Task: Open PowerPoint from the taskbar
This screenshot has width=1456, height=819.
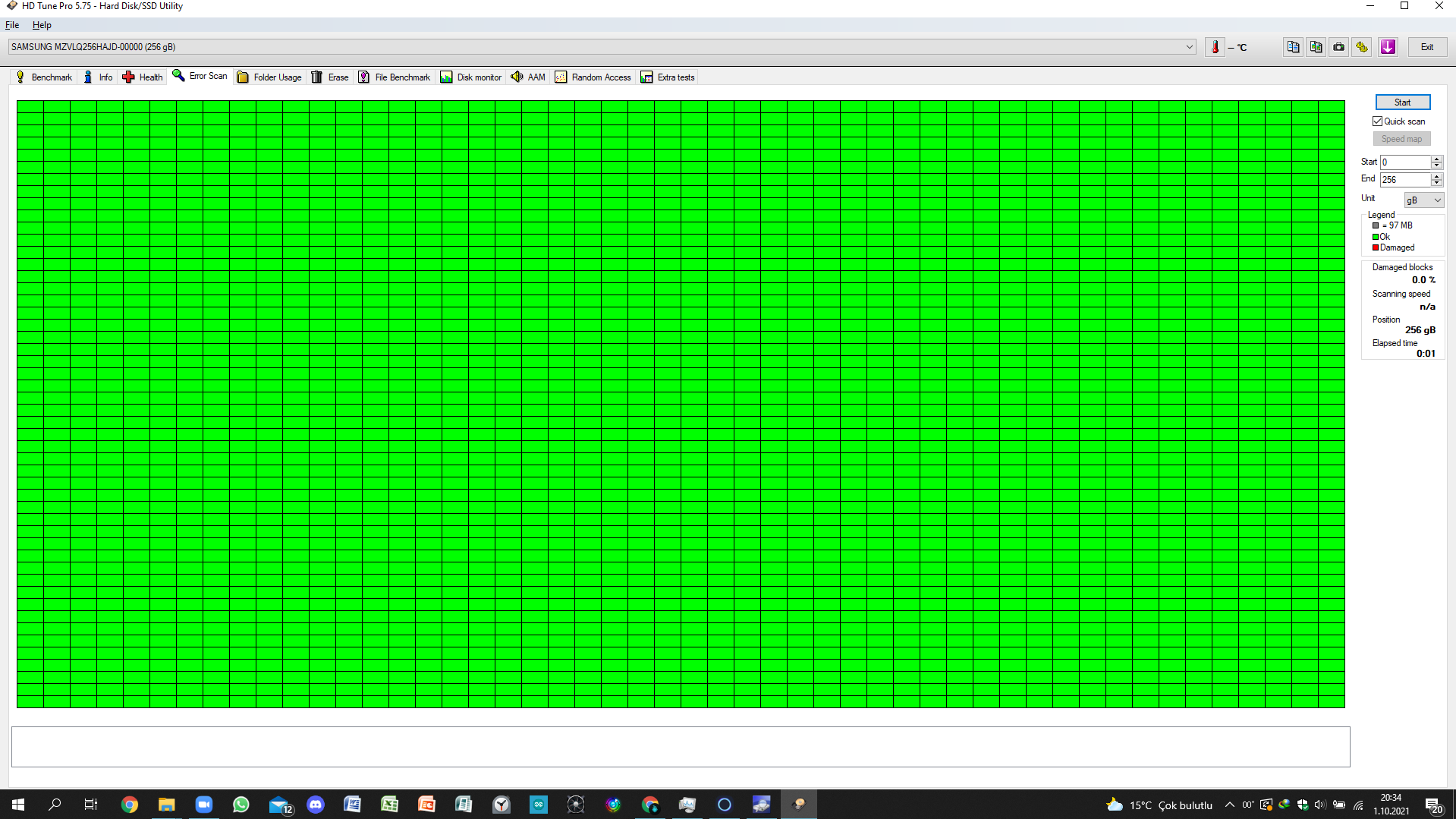Action: tap(427, 805)
